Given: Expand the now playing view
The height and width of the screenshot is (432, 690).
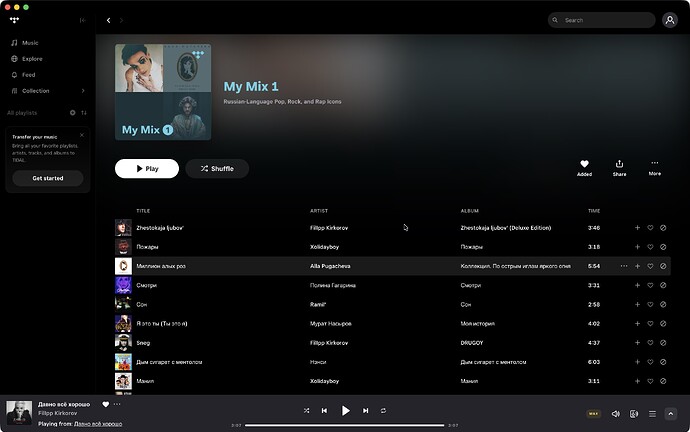Looking at the screenshot, I should click(x=671, y=414).
